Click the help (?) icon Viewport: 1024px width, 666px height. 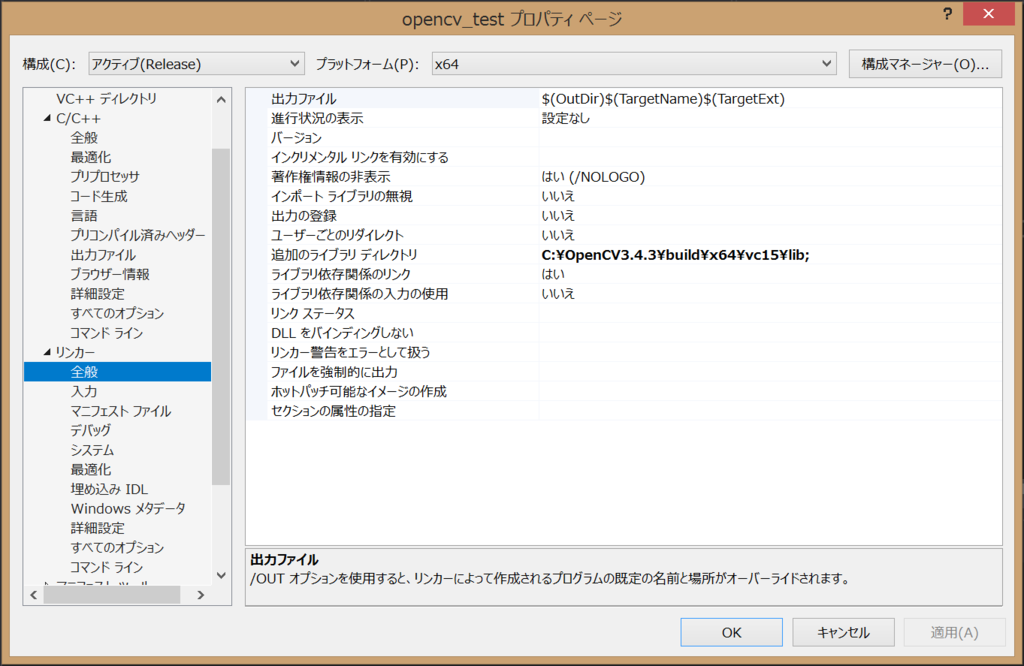[946, 13]
